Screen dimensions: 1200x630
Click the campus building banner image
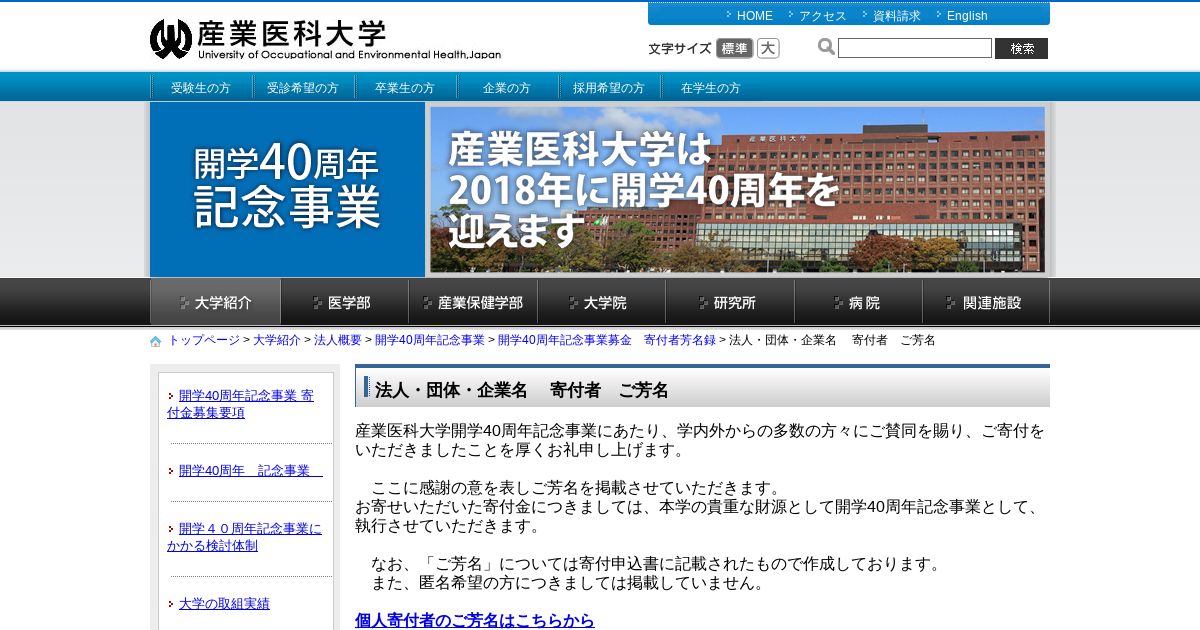(738, 189)
